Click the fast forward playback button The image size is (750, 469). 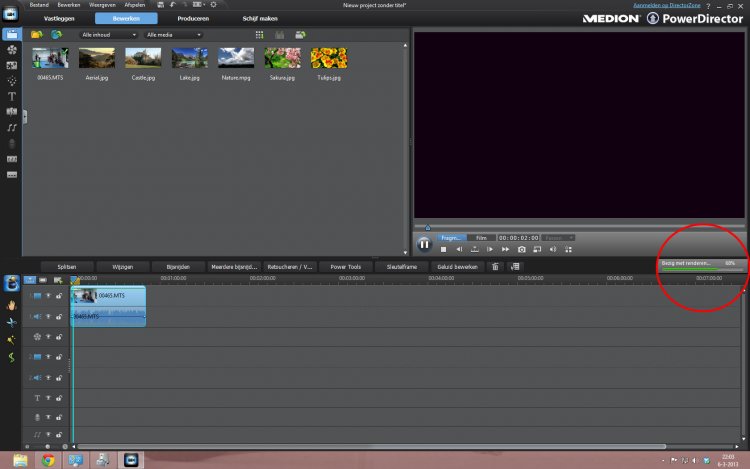coord(505,248)
